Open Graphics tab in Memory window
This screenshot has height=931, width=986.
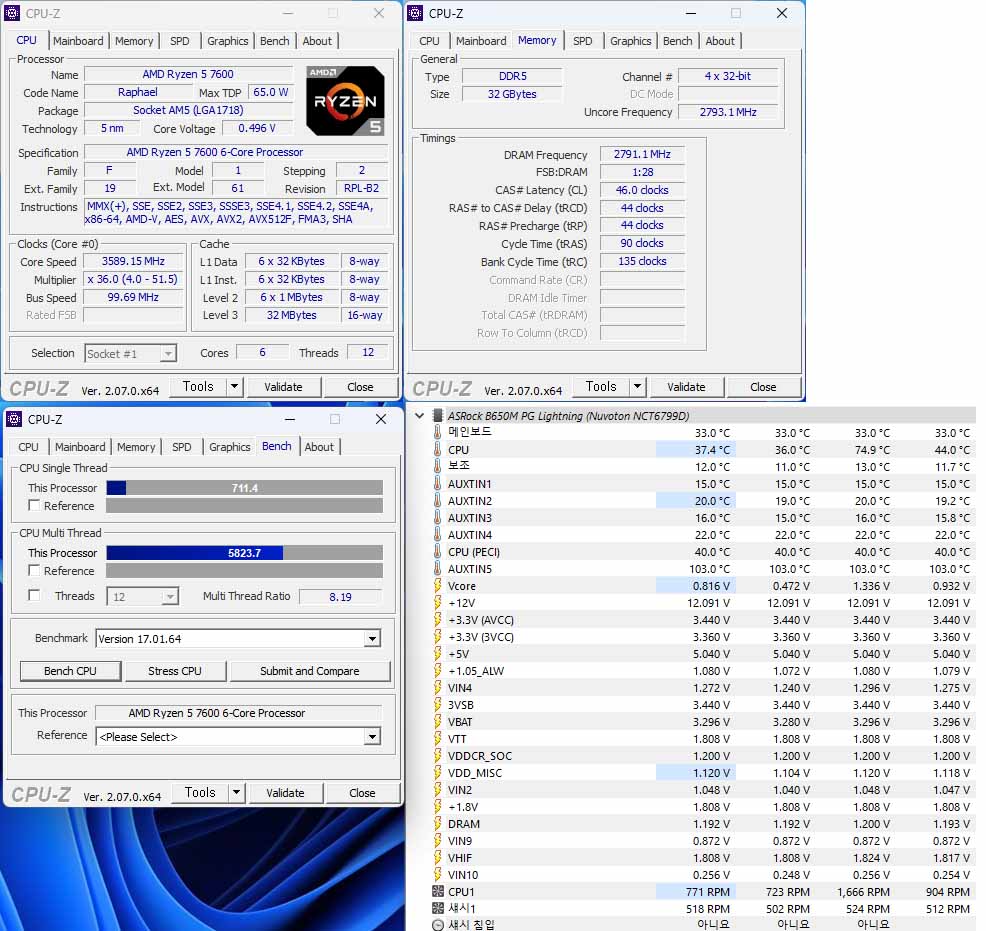click(630, 41)
